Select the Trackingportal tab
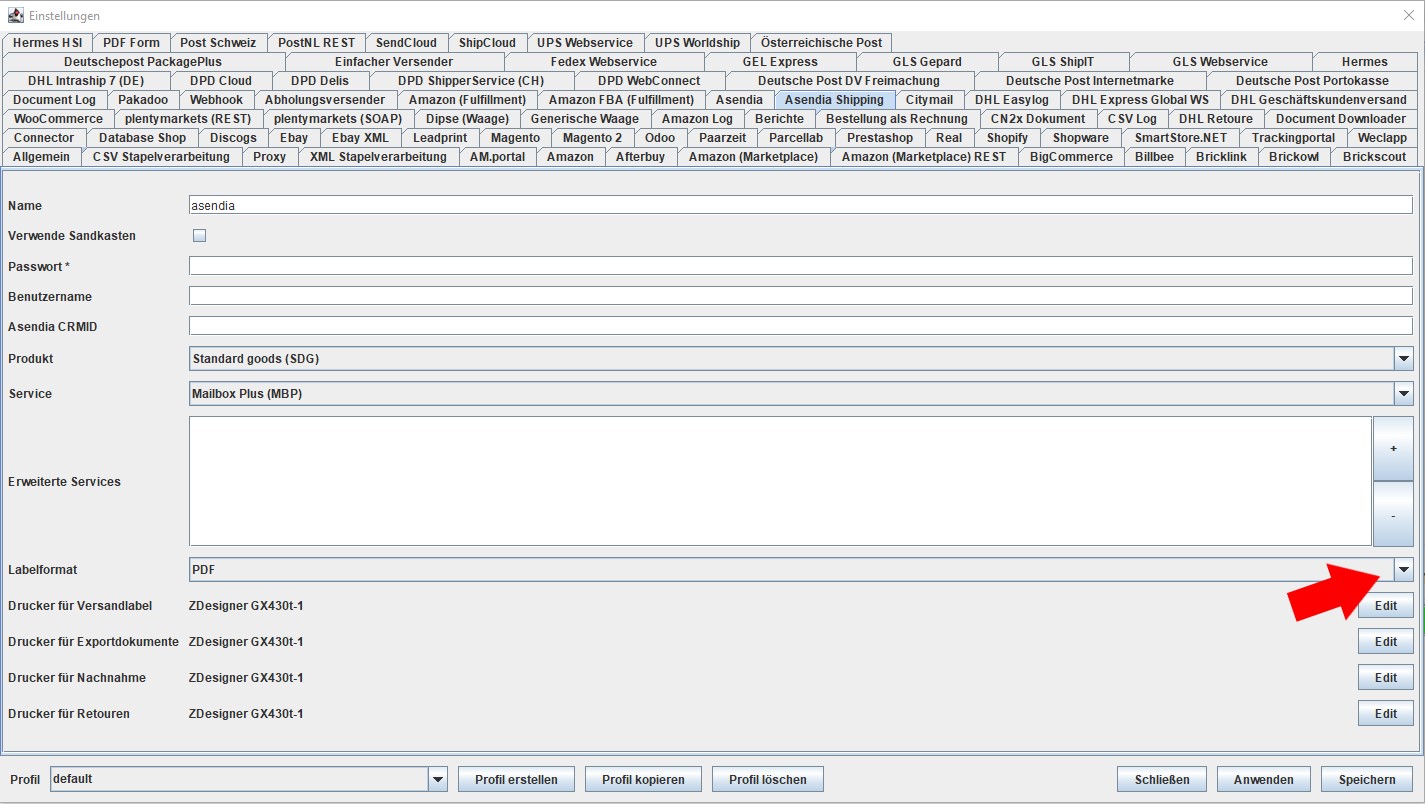 [1293, 138]
